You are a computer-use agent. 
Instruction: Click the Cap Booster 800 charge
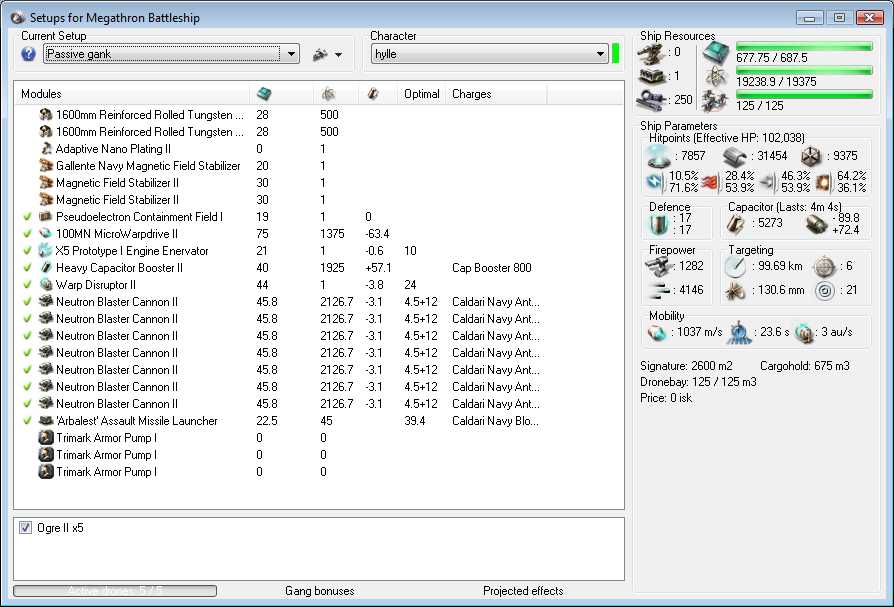coord(491,268)
